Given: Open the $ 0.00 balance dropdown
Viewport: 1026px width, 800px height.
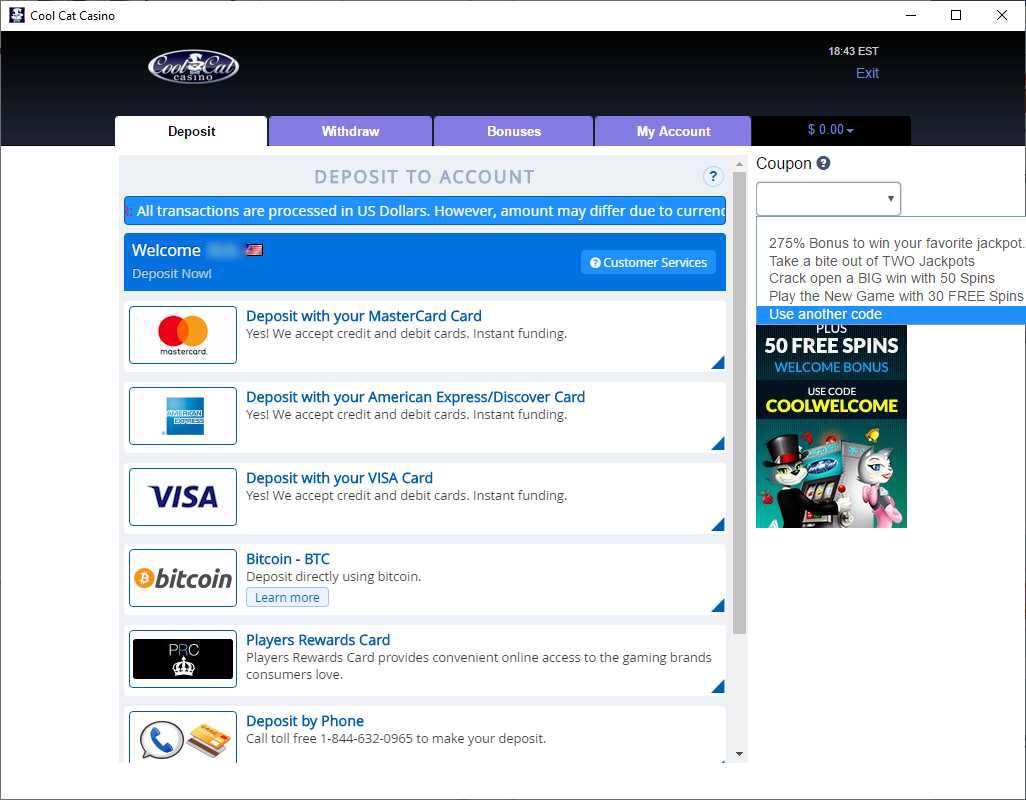Looking at the screenshot, I should (830, 130).
